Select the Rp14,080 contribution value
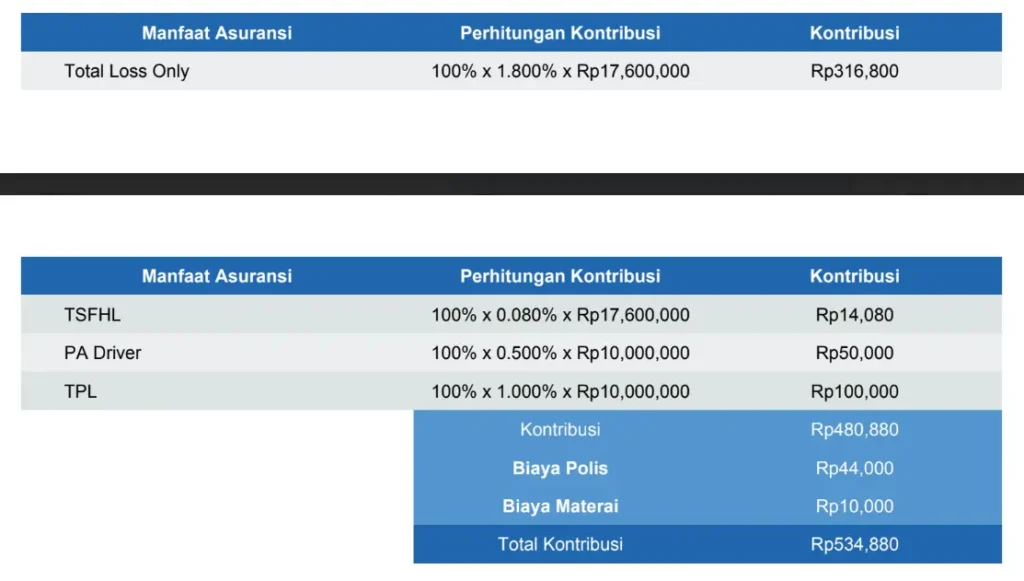This screenshot has width=1024, height=581. click(854, 315)
